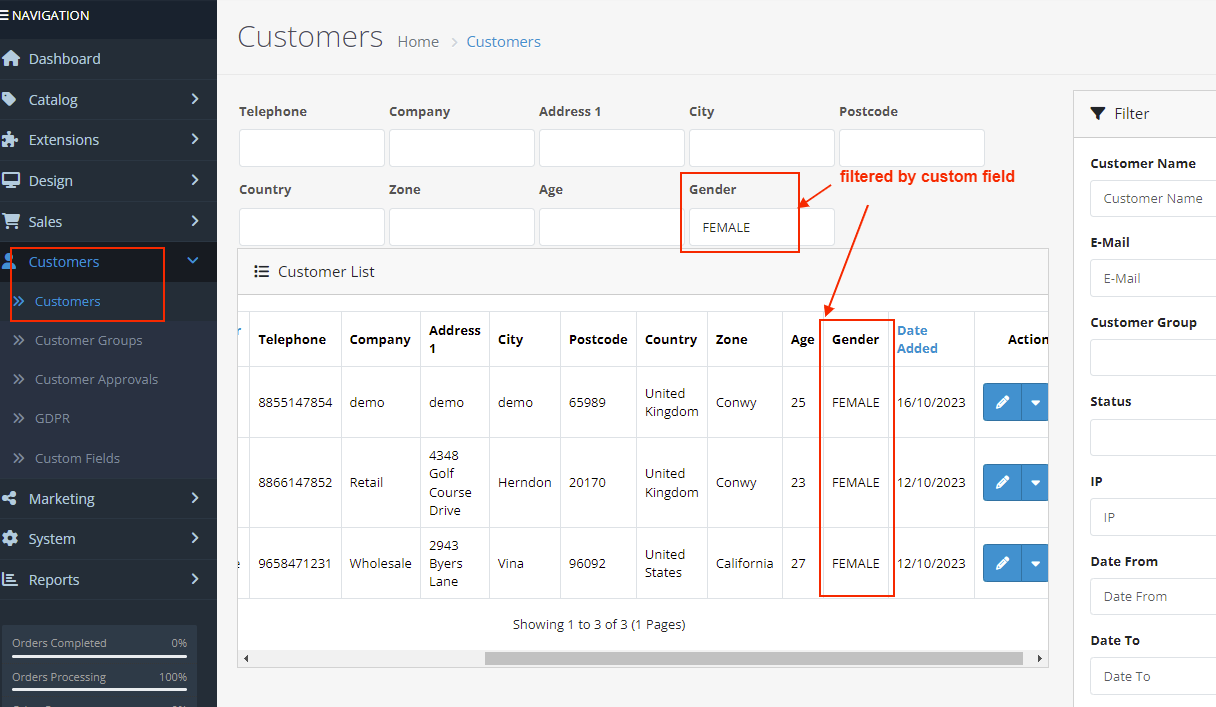Click the Gender filter input field
Viewport: 1216px width, 707px height.
tap(761, 227)
